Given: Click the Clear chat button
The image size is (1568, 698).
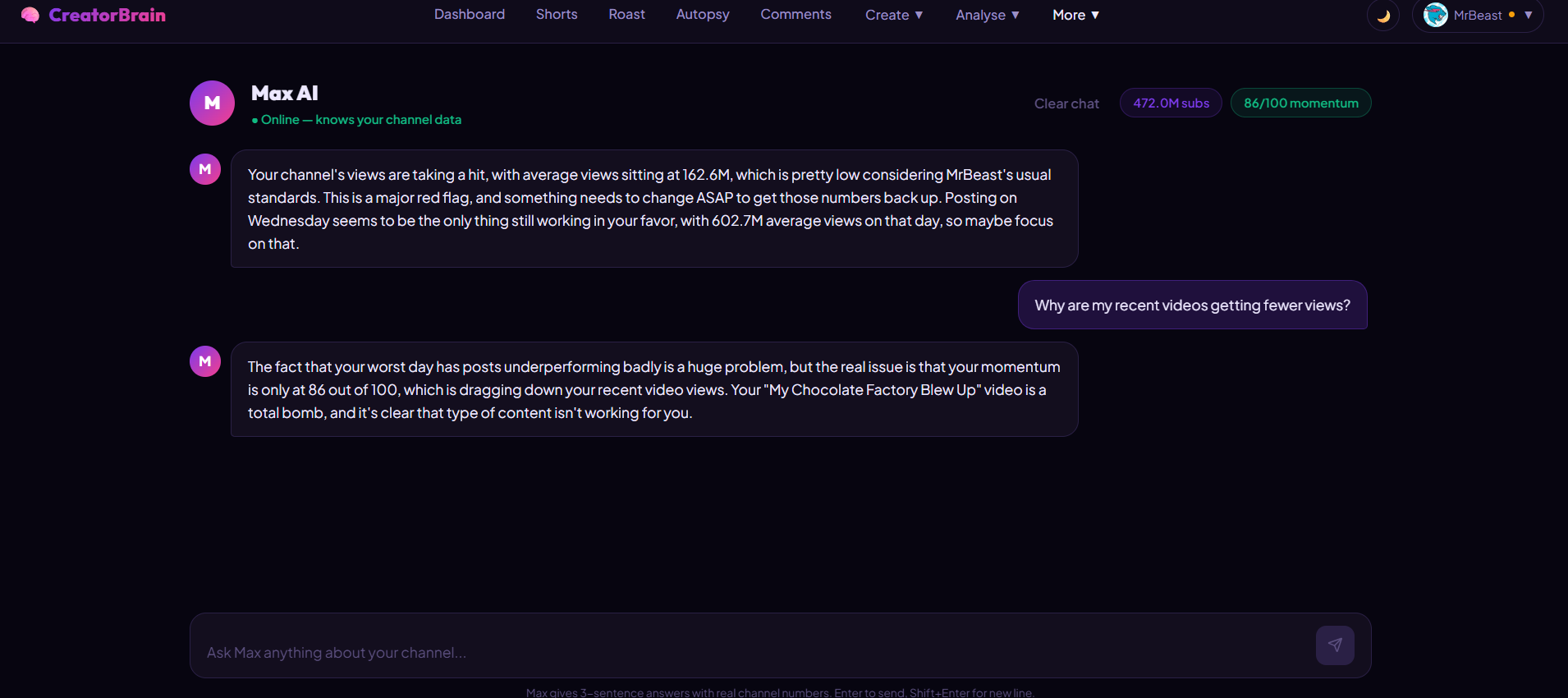Looking at the screenshot, I should [1066, 103].
